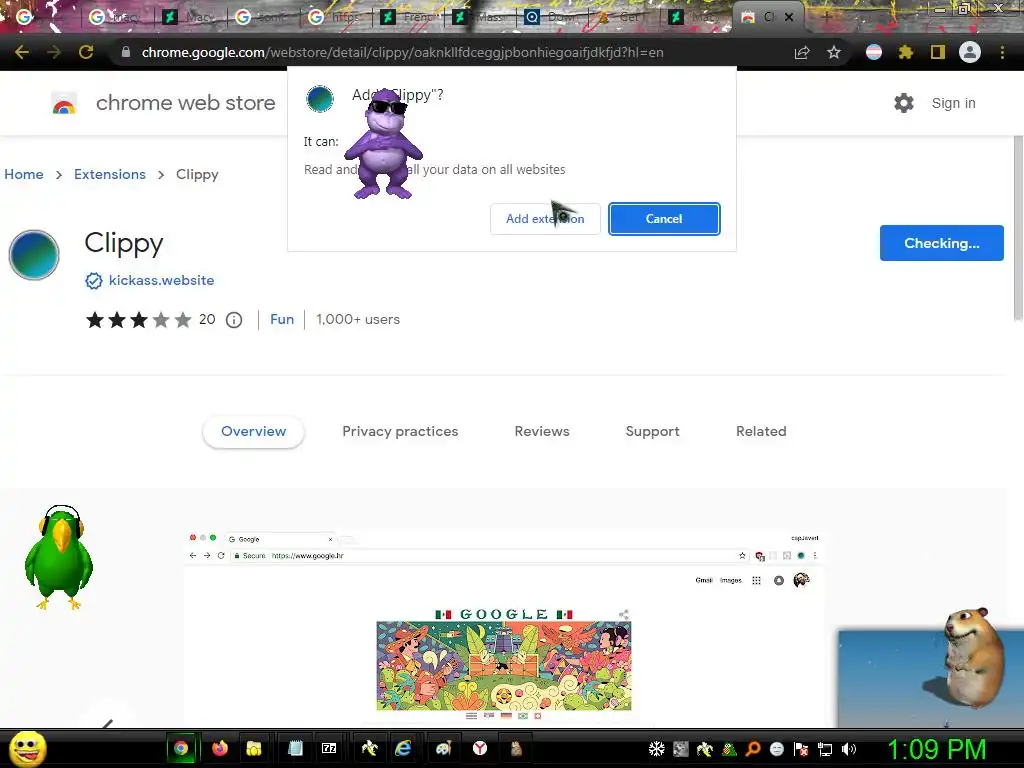Switch to the Support tab
The width and height of the screenshot is (1024, 768).
pyautogui.click(x=652, y=432)
